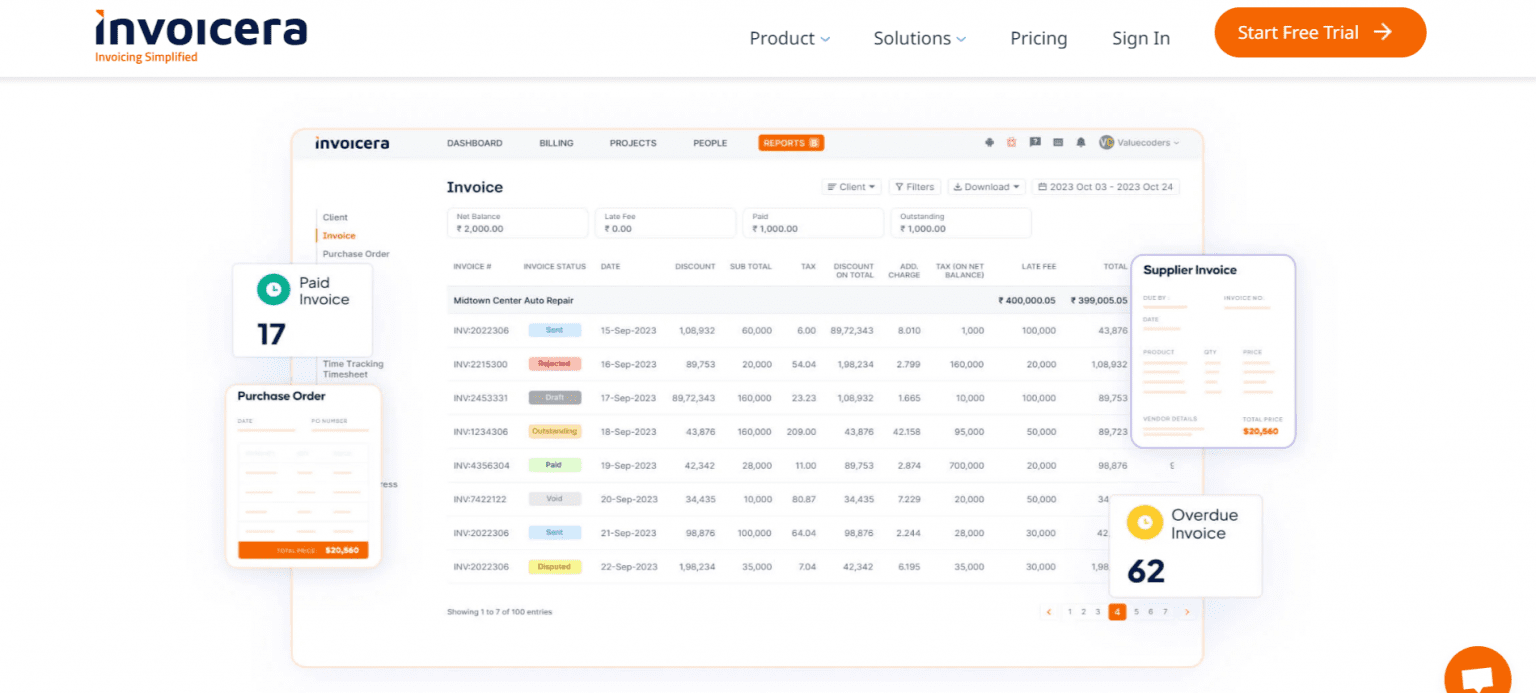Click the Download export icon
Image resolution: width=1536 pixels, height=693 pixels.
point(956,186)
